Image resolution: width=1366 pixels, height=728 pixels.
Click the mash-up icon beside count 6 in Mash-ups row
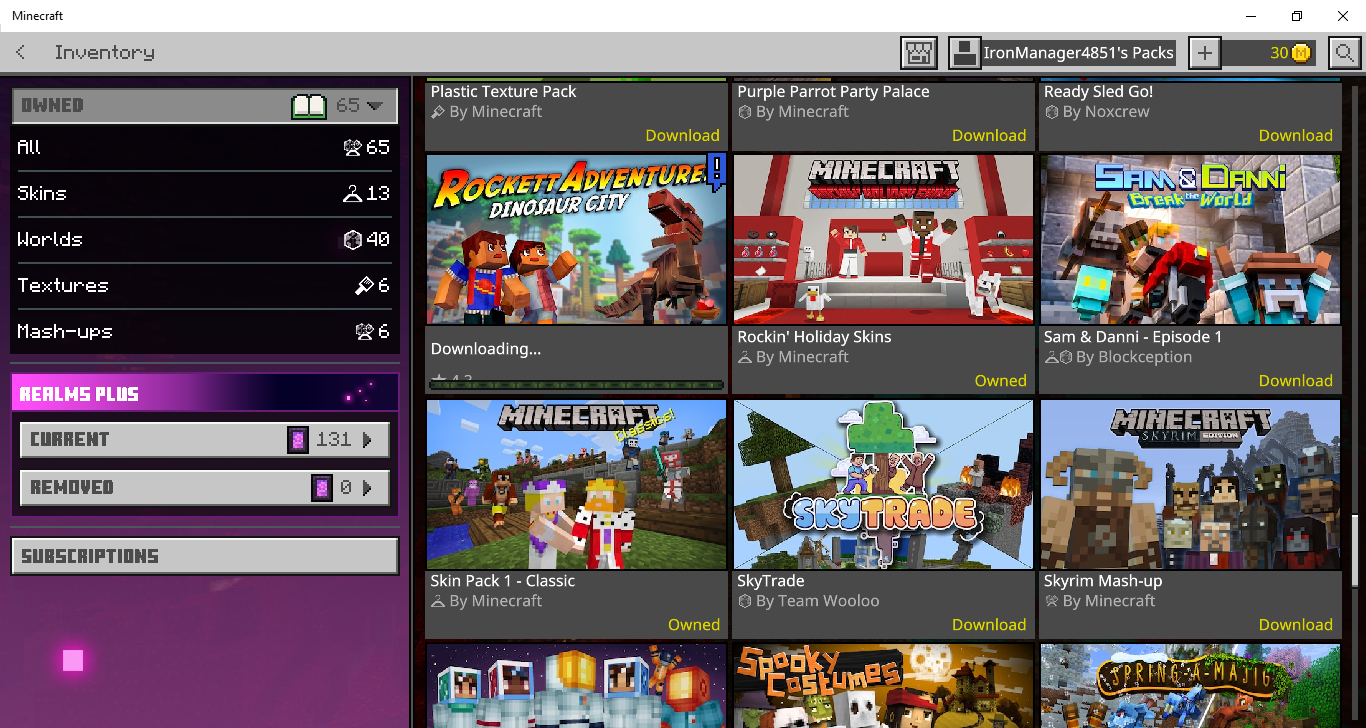click(x=364, y=332)
